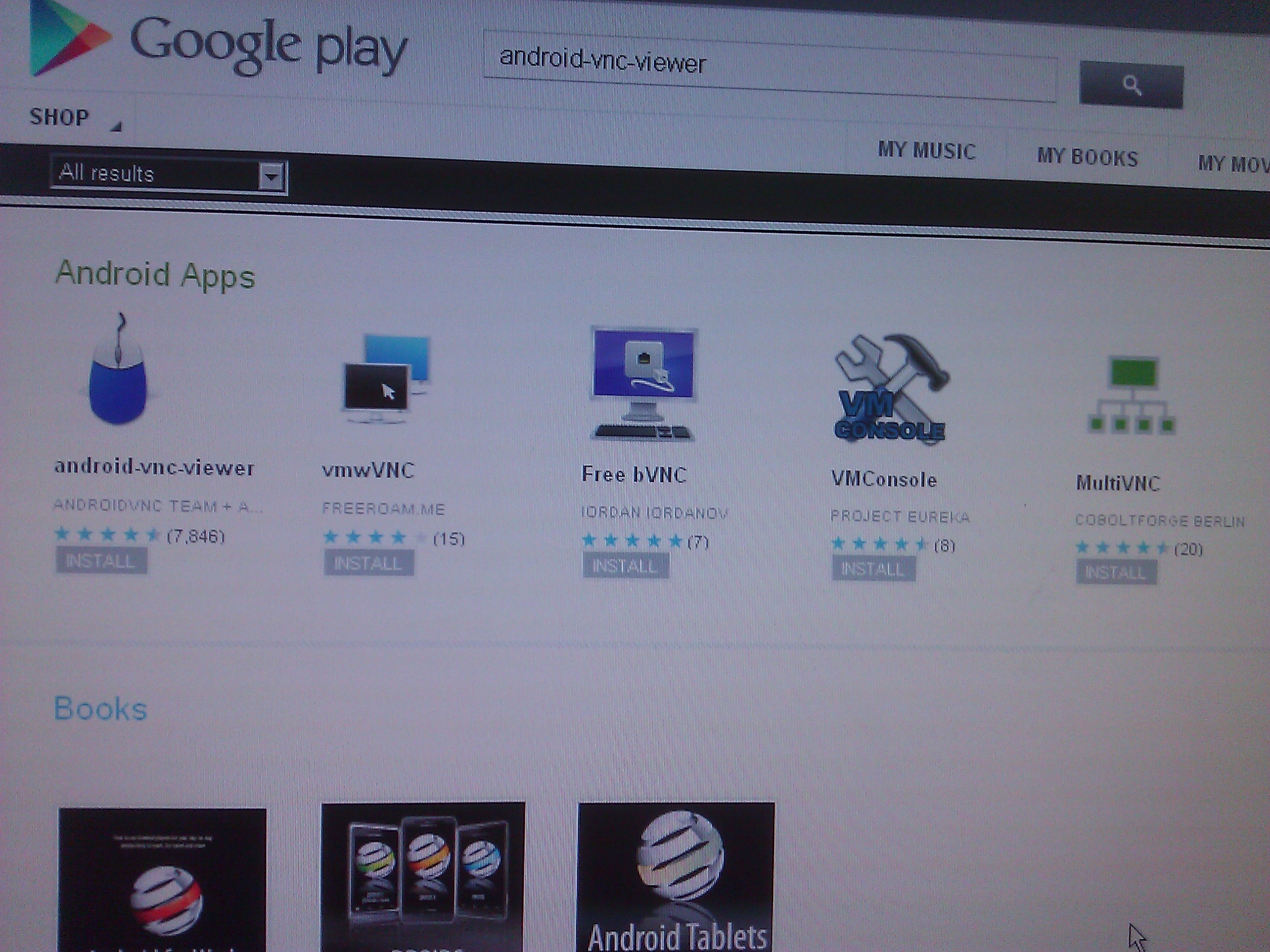Open the My Music tab
Screen dimensions: 1270x952
926,151
